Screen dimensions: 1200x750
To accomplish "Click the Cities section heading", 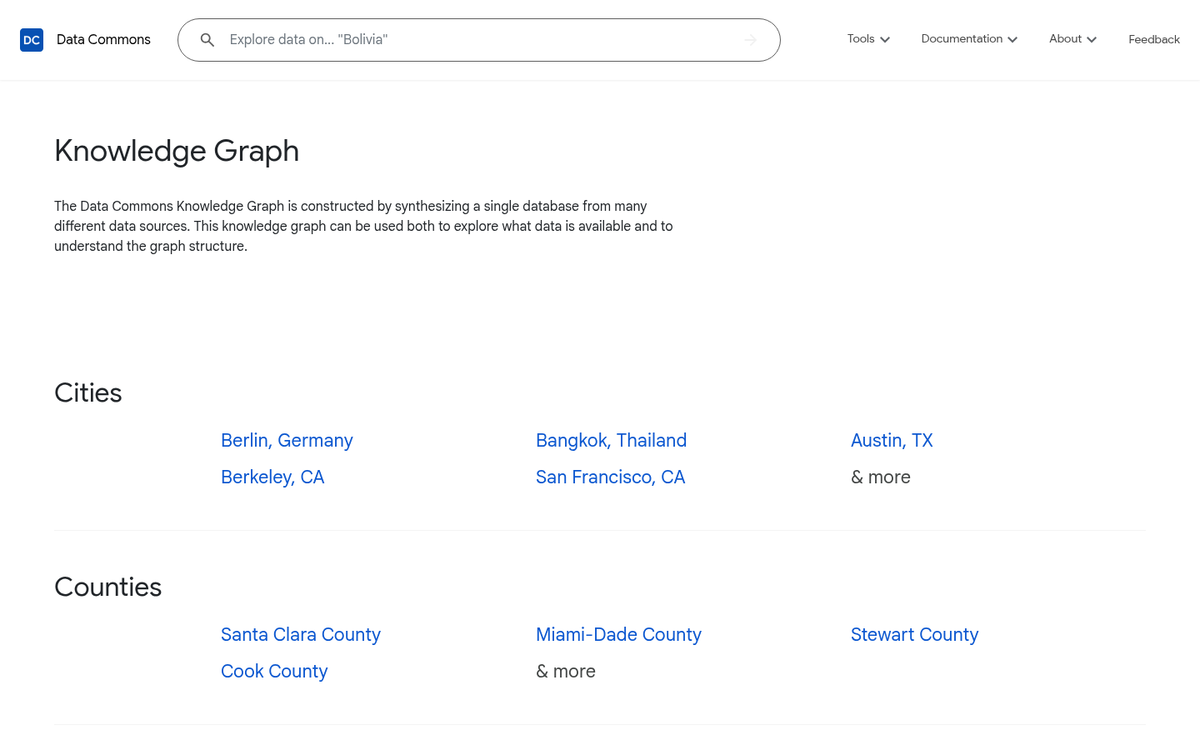I will [x=88, y=393].
